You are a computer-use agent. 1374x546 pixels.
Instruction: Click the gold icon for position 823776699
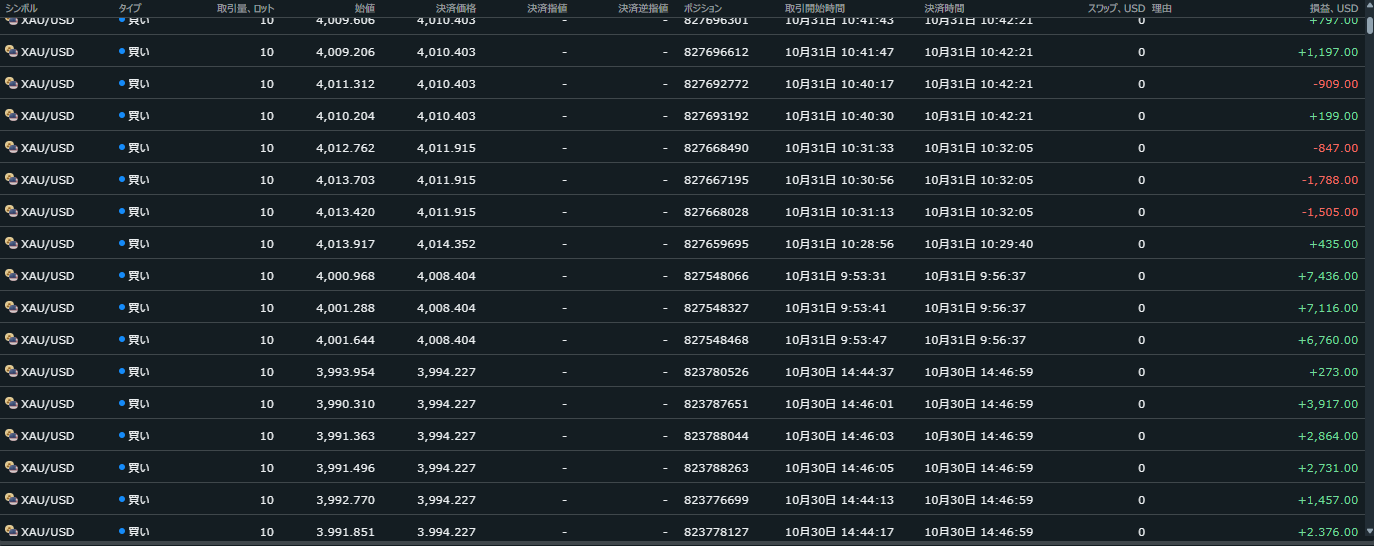tap(11, 499)
